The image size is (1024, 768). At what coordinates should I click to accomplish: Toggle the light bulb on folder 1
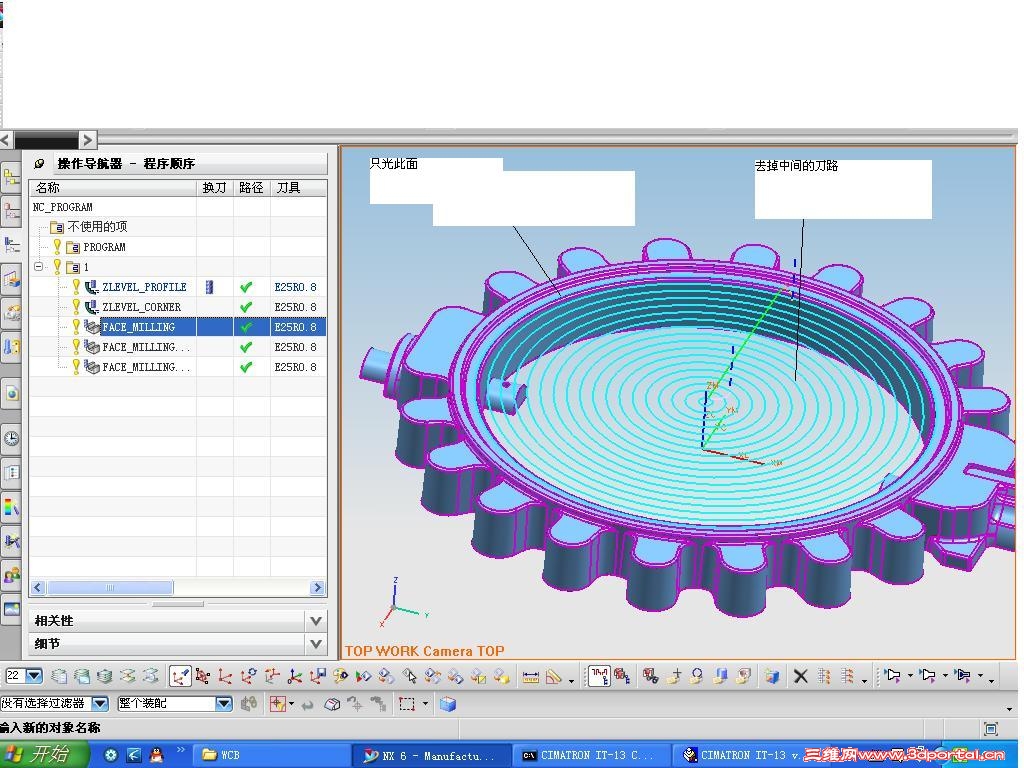tap(57, 266)
